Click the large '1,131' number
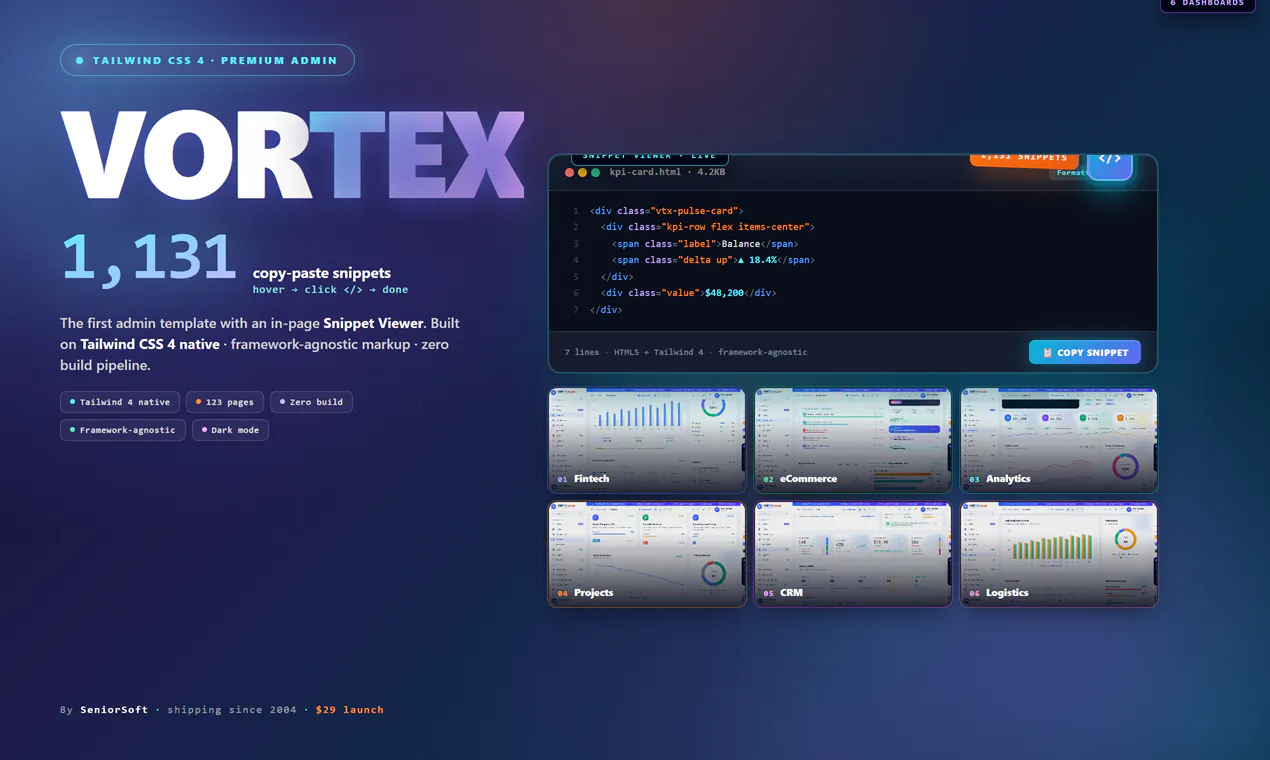This screenshot has height=760, width=1270. click(x=149, y=257)
